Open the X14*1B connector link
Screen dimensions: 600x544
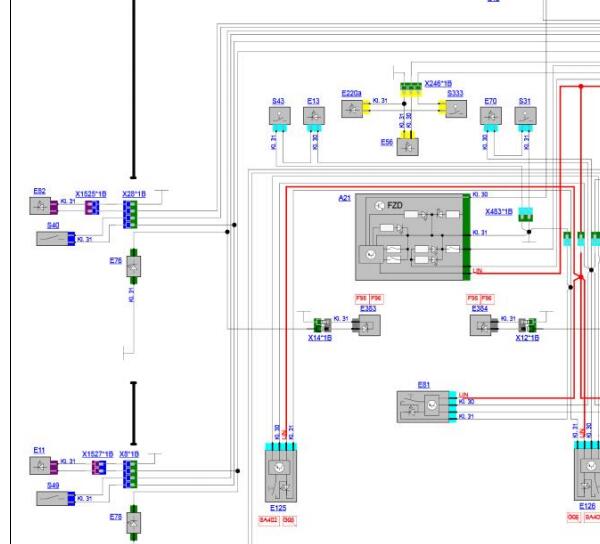[320, 338]
